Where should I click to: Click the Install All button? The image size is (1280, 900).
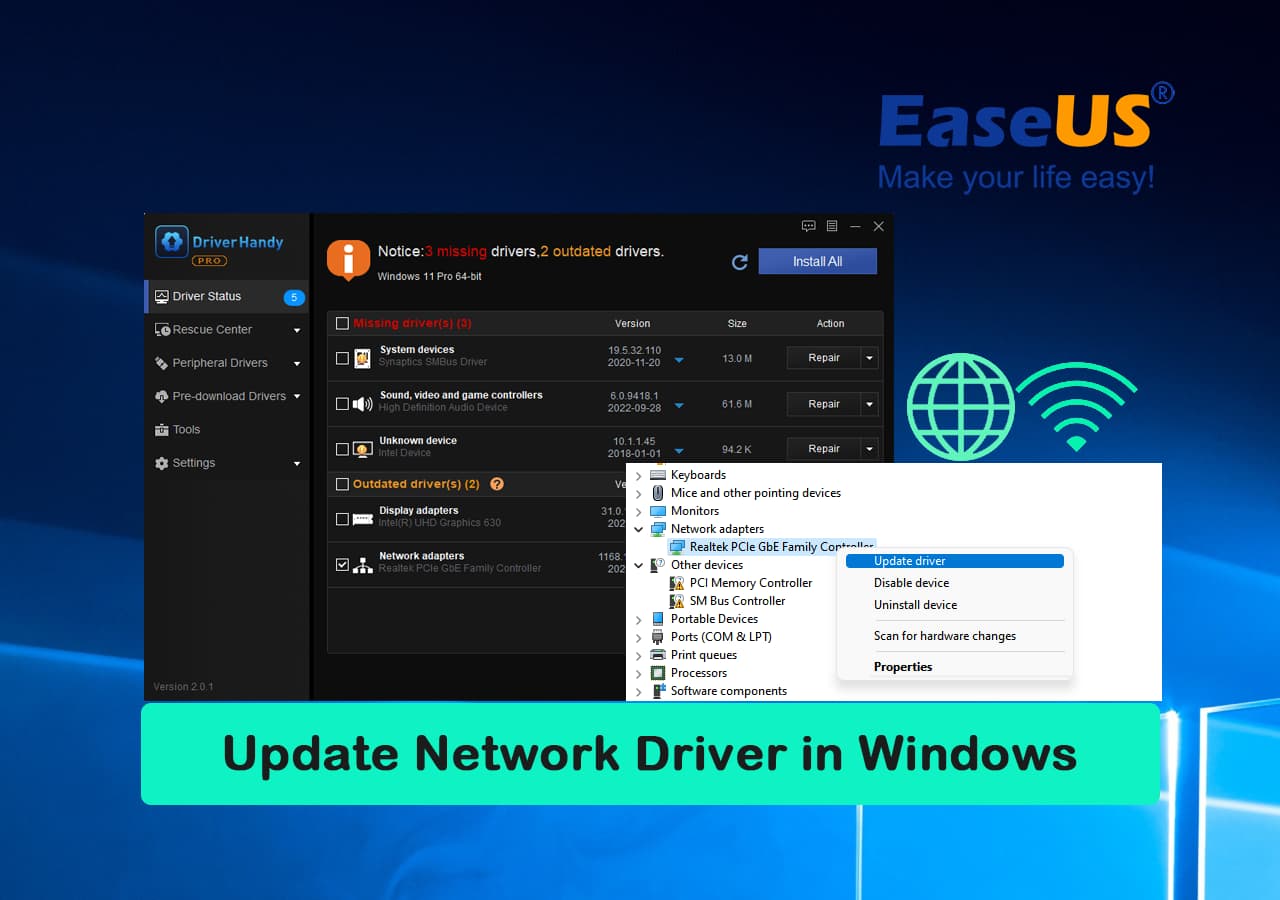point(817,261)
